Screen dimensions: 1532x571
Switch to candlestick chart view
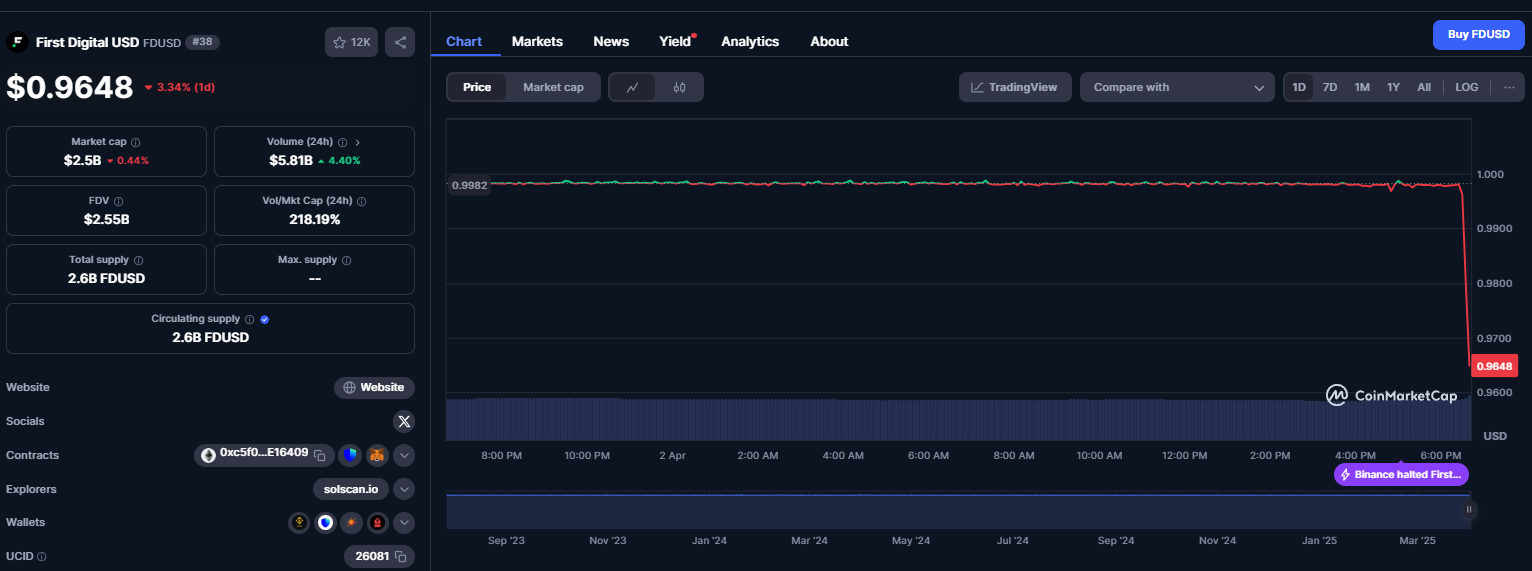pyautogui.click(x=680, y=87)
